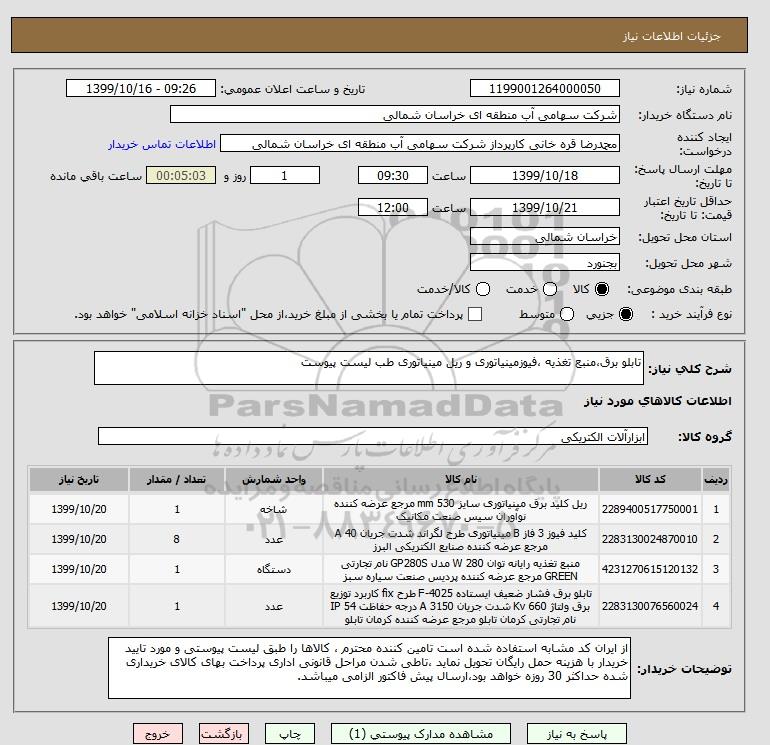Click the delivery city field بجنورد
Image resolution: width=770 pixels, height=745 pixels.
click(545, 263)
